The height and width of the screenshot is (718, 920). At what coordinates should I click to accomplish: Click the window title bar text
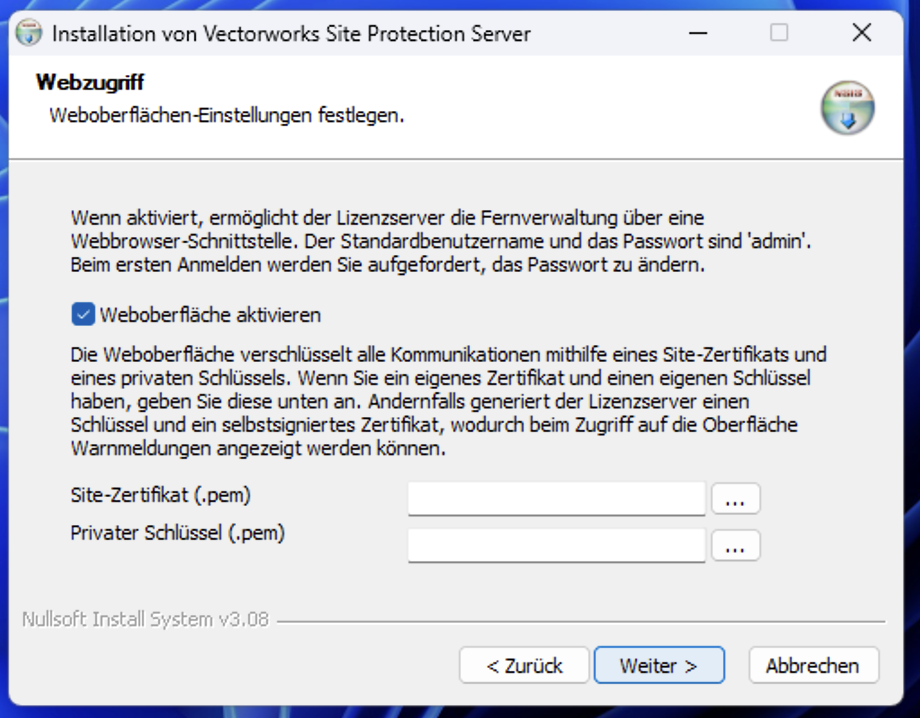pyautogui.click(x=291, y=34)
